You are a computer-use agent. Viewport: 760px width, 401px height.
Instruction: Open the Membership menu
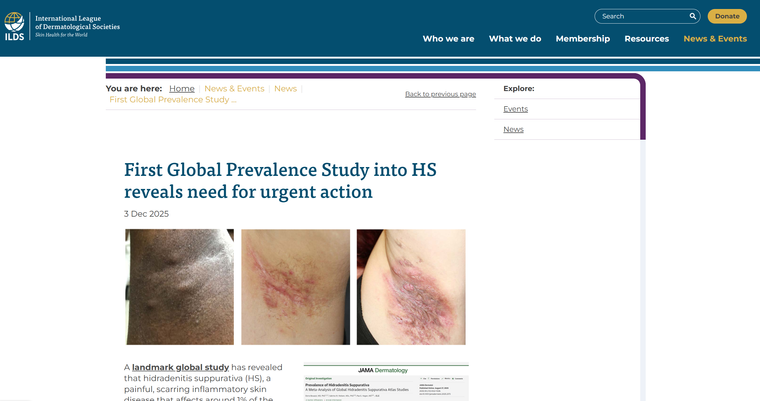pyautogui.click(x=583, y=39)
